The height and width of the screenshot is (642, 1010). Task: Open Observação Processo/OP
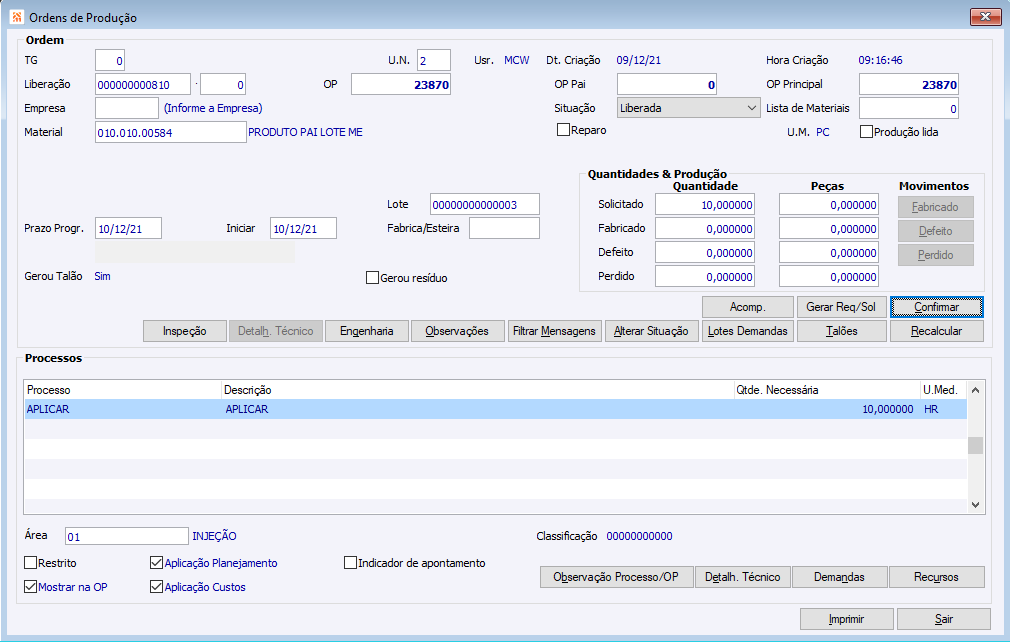click(616, 577)
